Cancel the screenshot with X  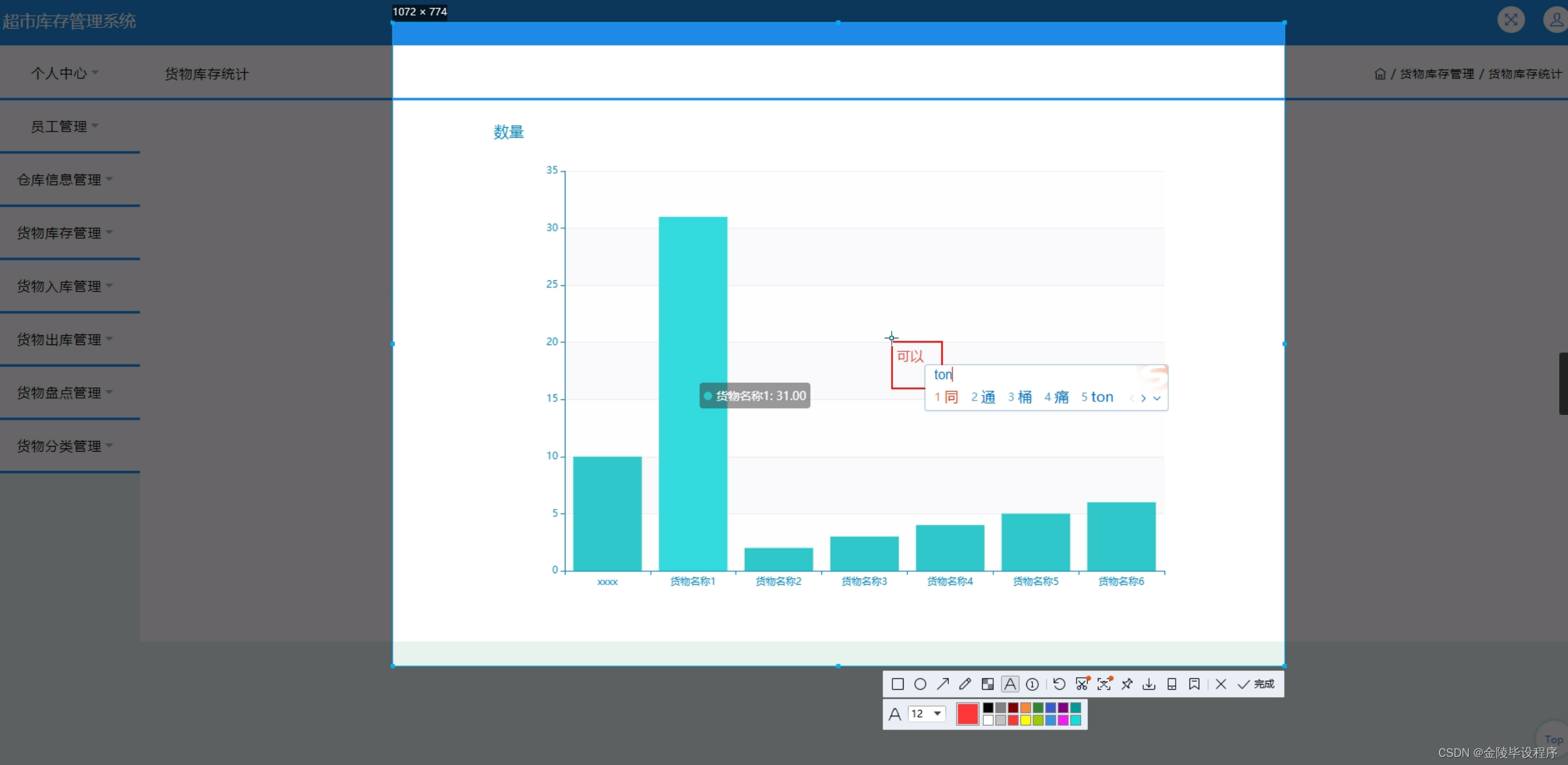(x=1221, y=684)
